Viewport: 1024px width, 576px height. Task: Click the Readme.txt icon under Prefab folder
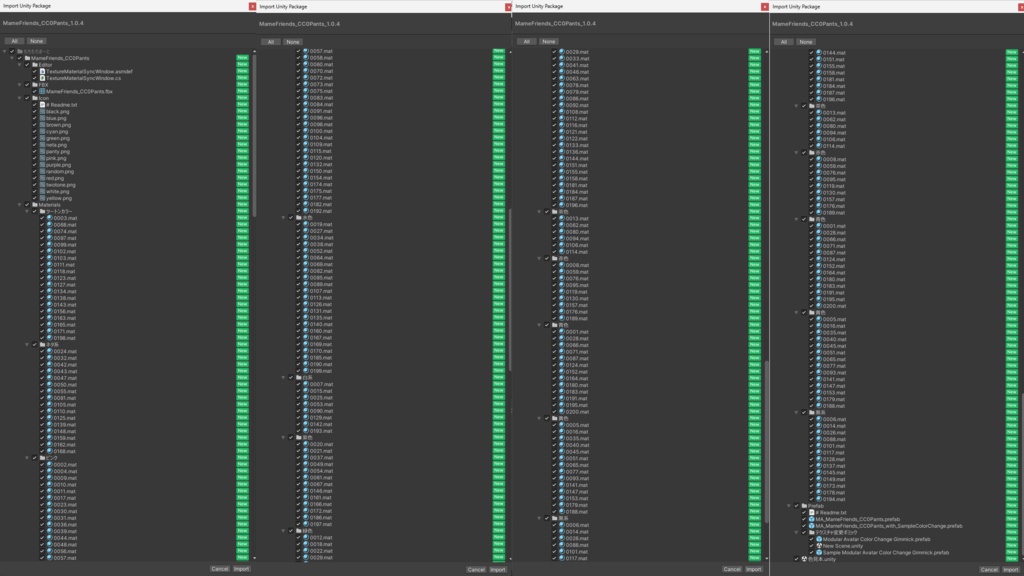click(812, 513)
